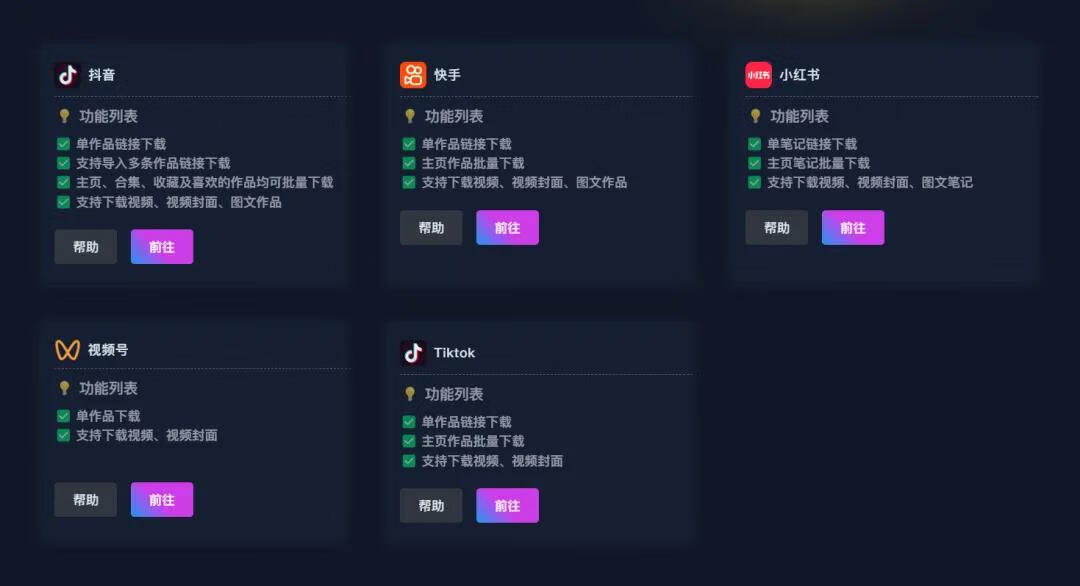Click the 抖音 (Douyin) app icon
The width and height of the screenshot is (1080, 586).
[x=65, y=73]
